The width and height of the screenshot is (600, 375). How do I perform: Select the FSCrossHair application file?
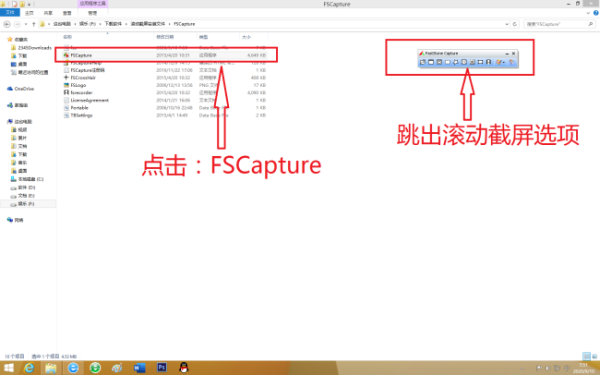[165, 78]
